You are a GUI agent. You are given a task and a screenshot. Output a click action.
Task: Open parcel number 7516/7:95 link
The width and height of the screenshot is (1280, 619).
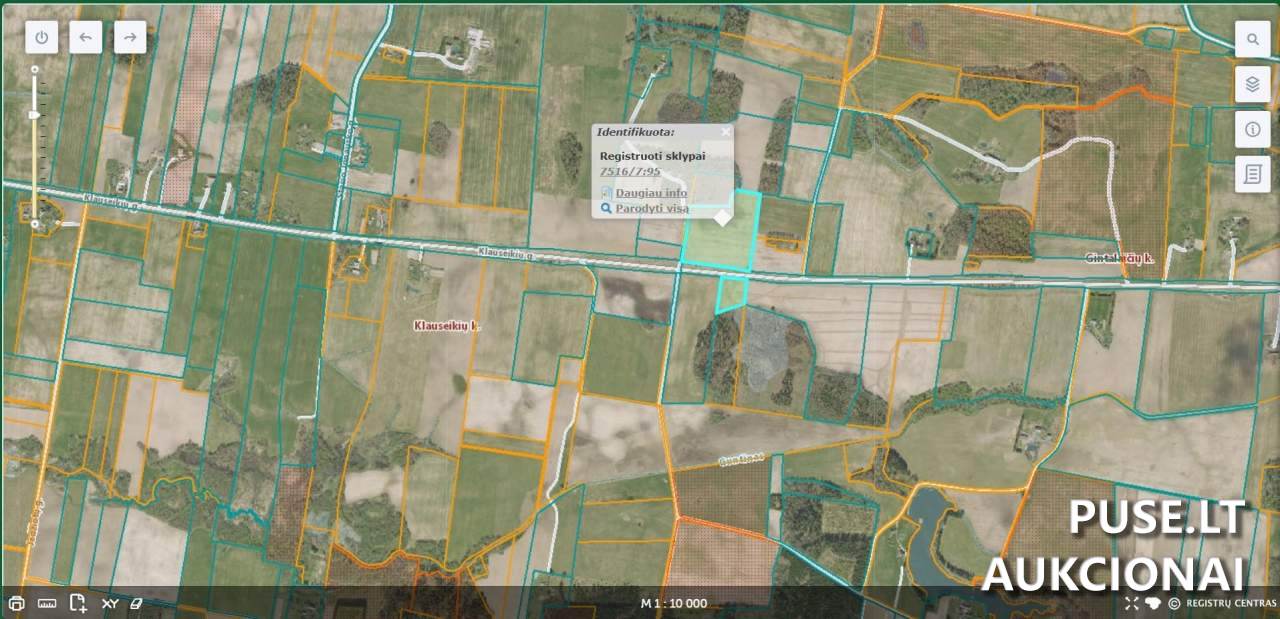[630, 171]
